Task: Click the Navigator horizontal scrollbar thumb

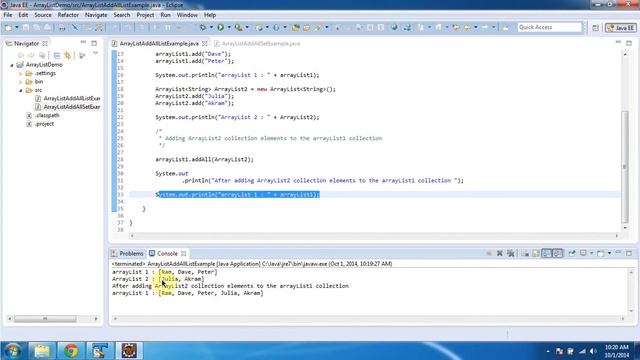Action: 45,319
